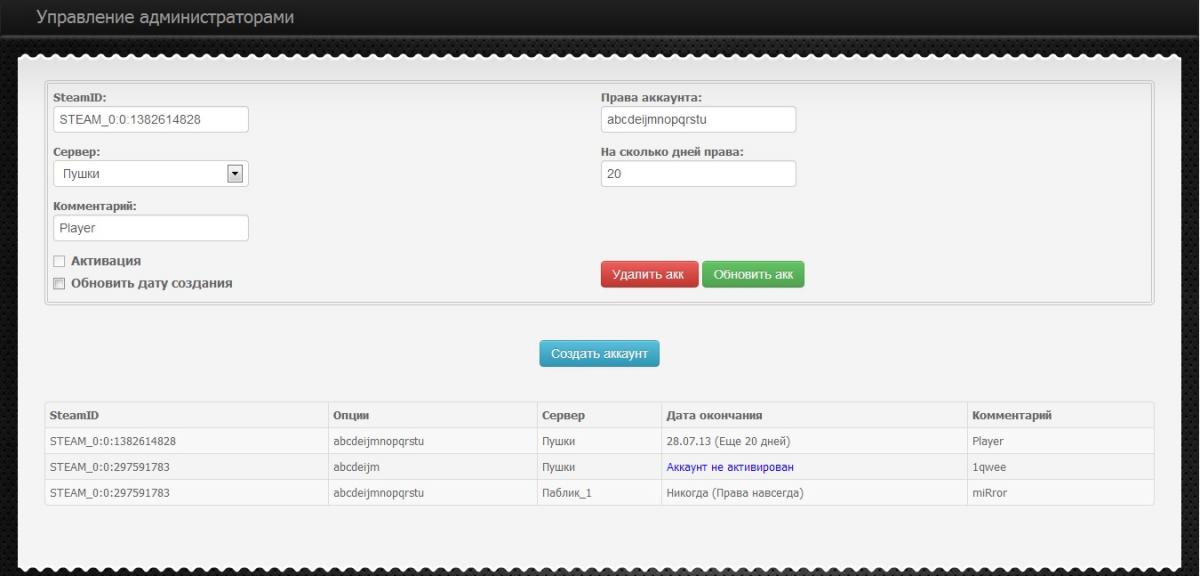Viewport: 1200px width, 576px height.
Task: Click the Права аккаунта input field
Action: [697, 120]
